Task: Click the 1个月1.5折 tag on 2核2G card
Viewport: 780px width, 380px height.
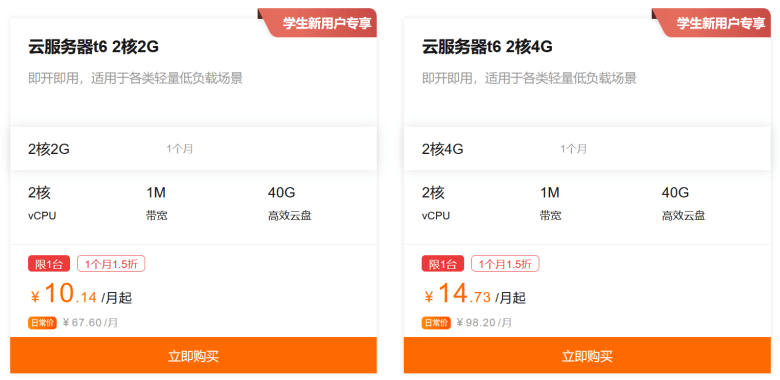Action: click(x=111, y=264)
